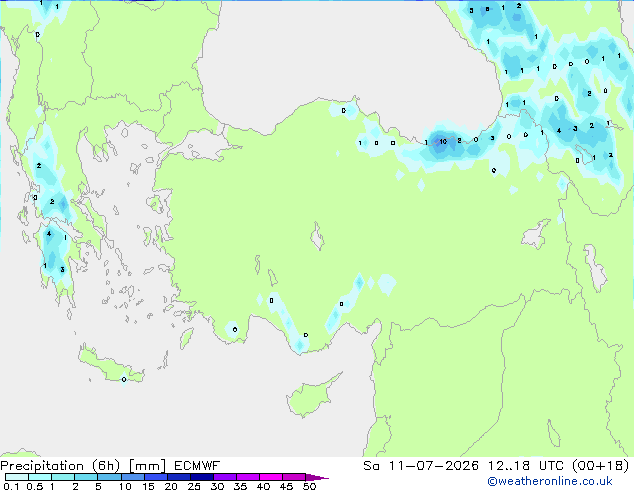The height and width of the screenshot is (490, 634).
Task: Click the legend swatch between 15 and 20
Action: click(156, 477)
